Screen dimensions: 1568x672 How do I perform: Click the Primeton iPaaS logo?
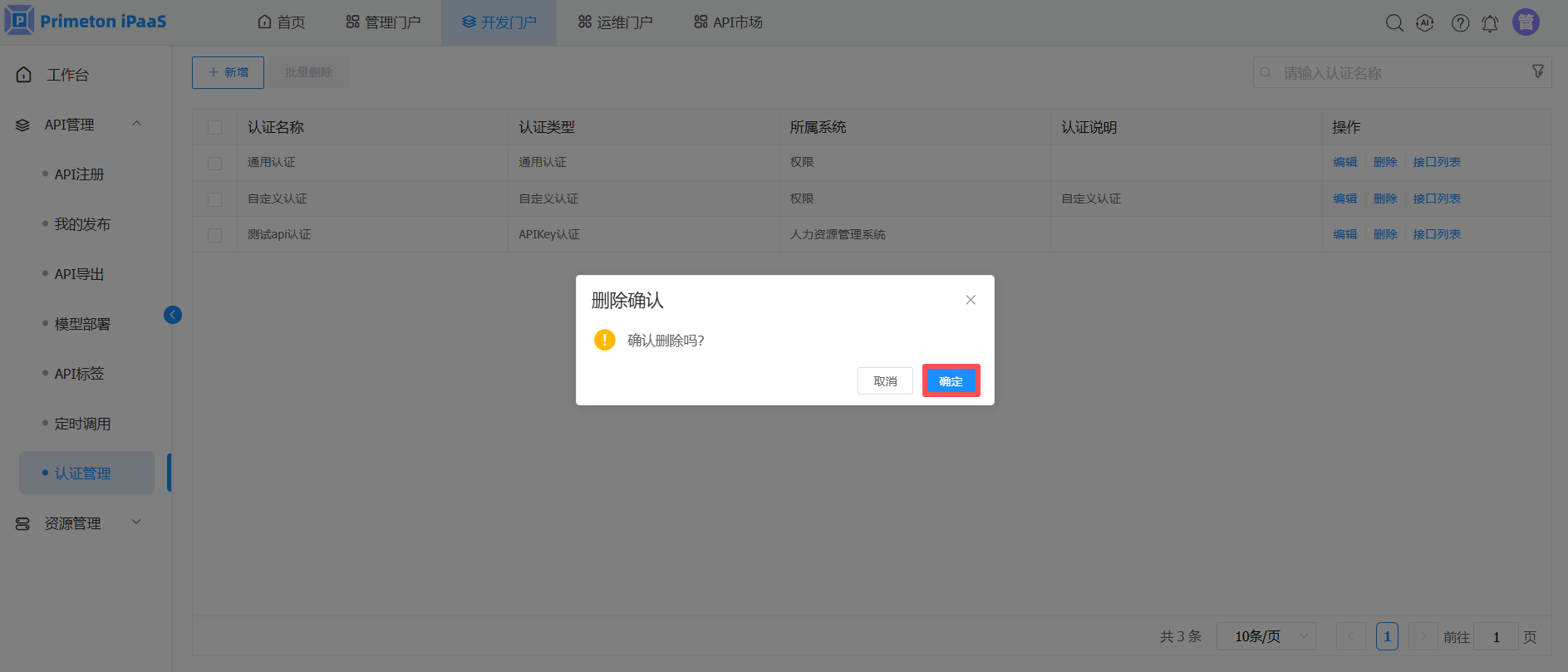(86, 22)
